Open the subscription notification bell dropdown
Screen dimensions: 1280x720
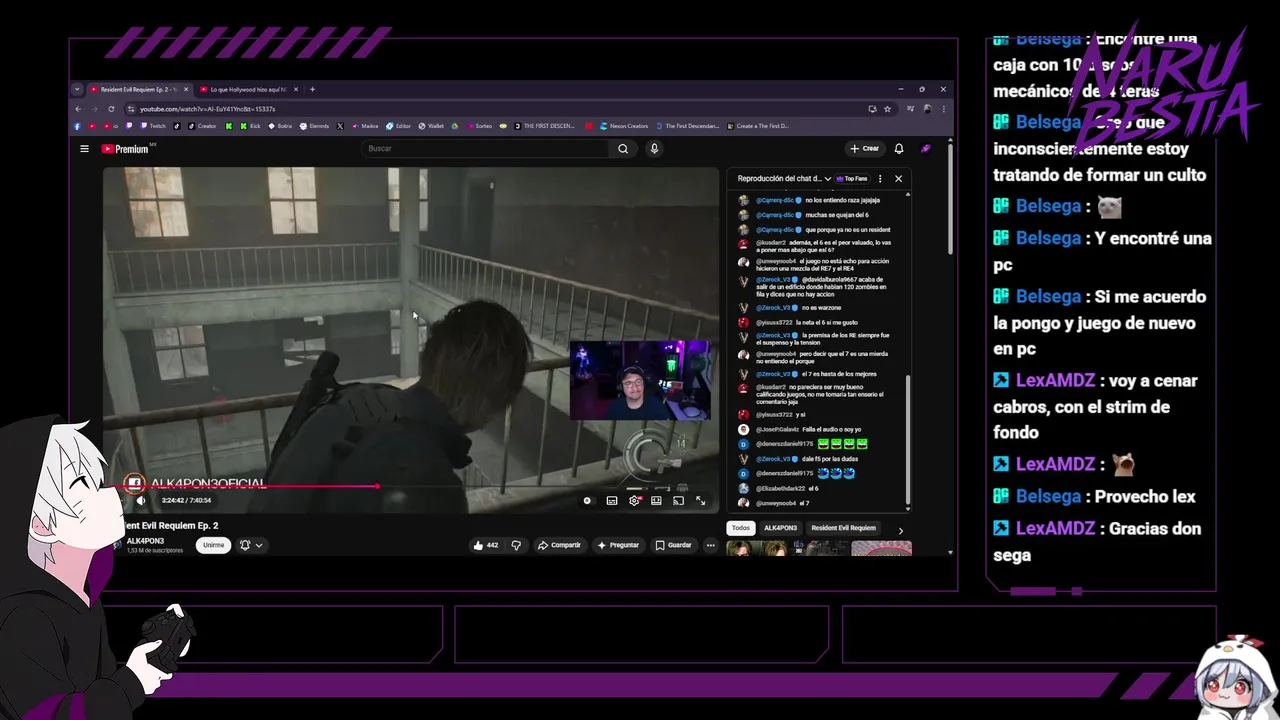[251, 545]
